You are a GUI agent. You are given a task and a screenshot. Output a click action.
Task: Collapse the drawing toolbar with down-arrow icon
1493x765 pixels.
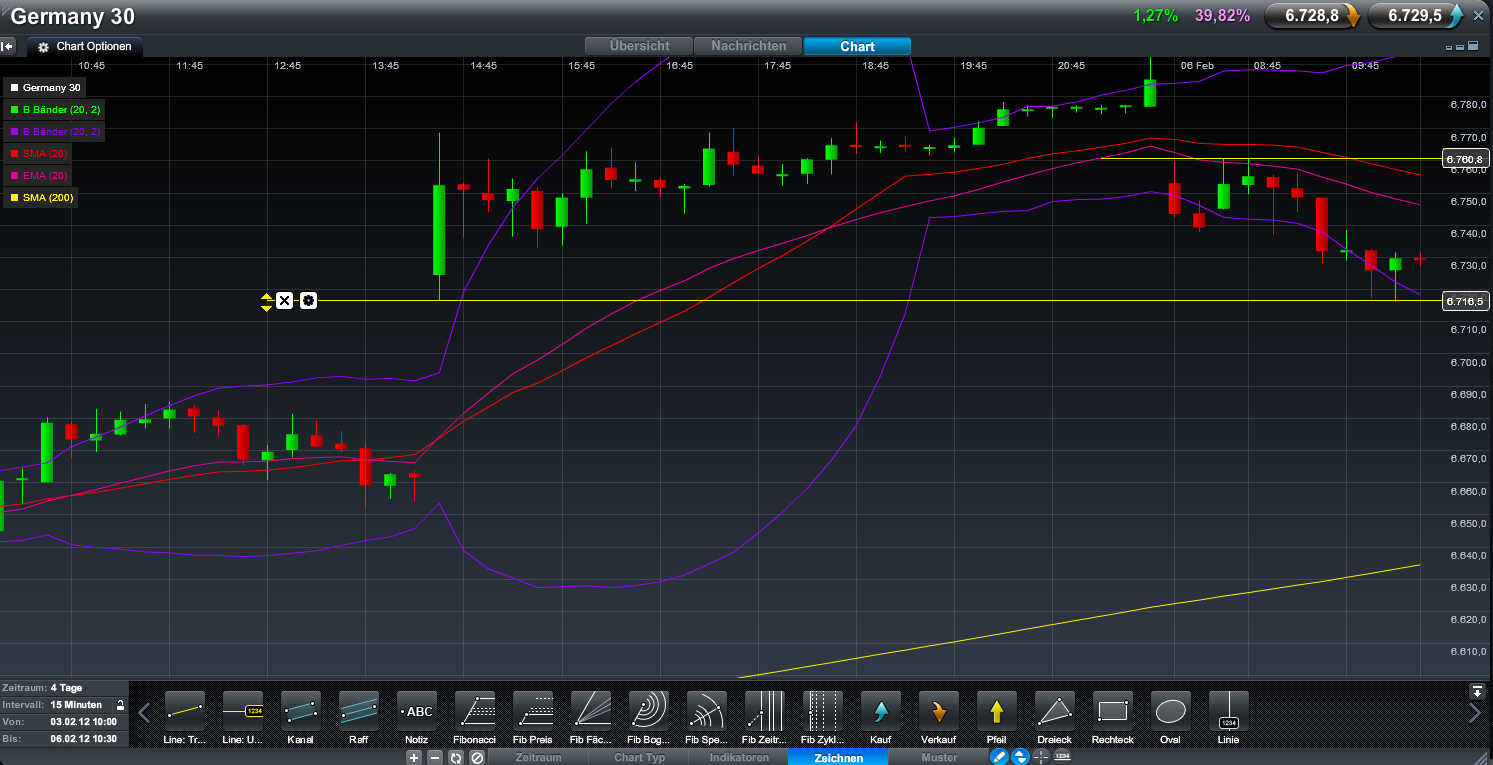(x=1477, y=691)
